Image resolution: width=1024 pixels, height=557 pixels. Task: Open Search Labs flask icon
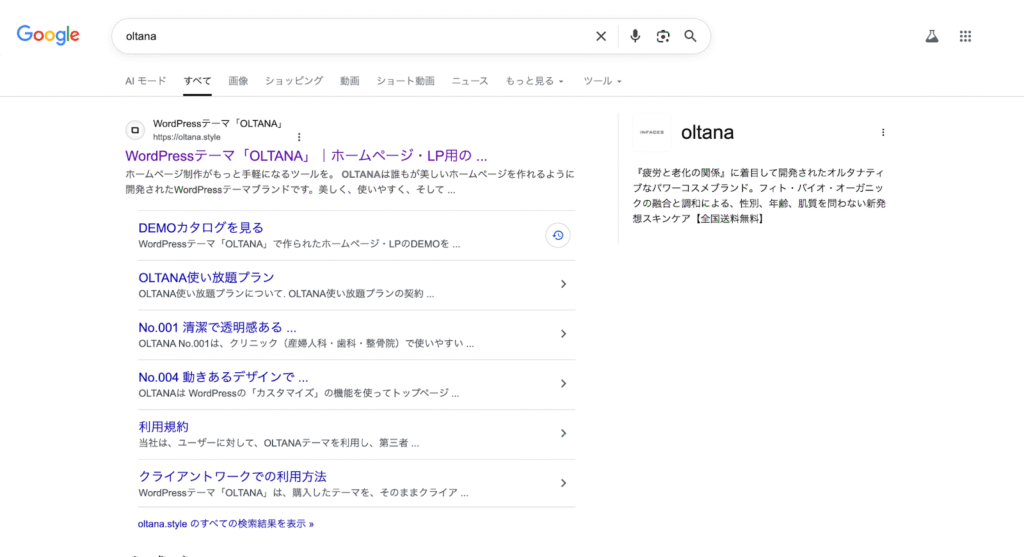coord(931,36)
